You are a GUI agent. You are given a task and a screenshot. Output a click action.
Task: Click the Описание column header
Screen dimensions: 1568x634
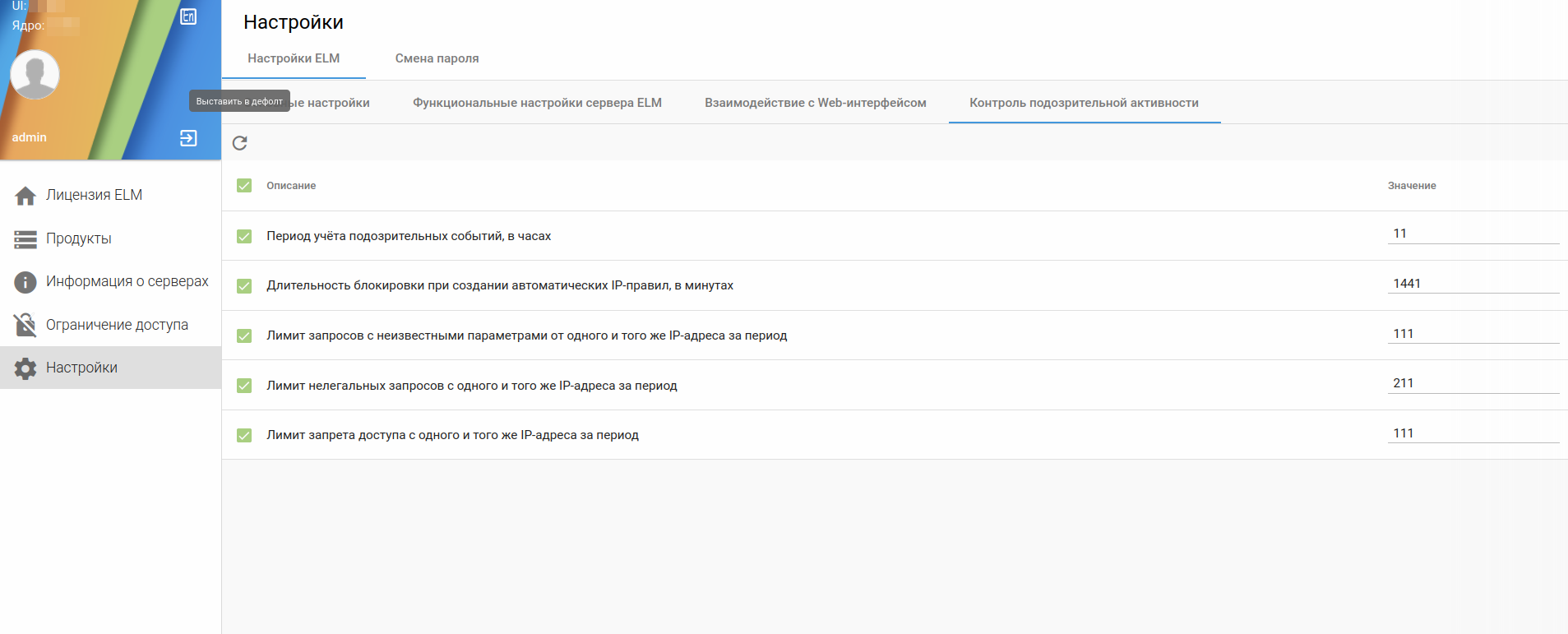click(291, 186)
